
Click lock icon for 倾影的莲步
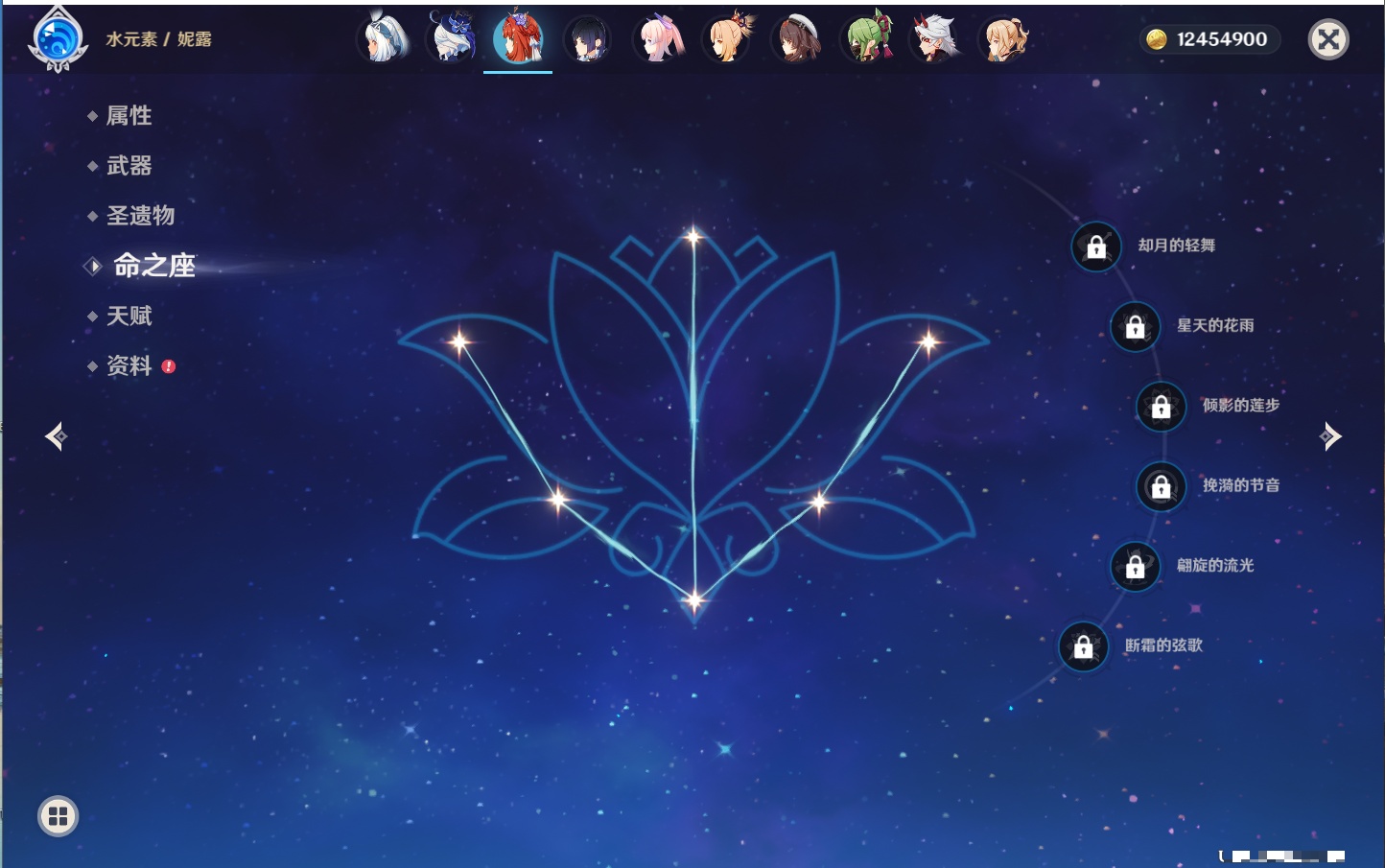(x=1162, y=407)
